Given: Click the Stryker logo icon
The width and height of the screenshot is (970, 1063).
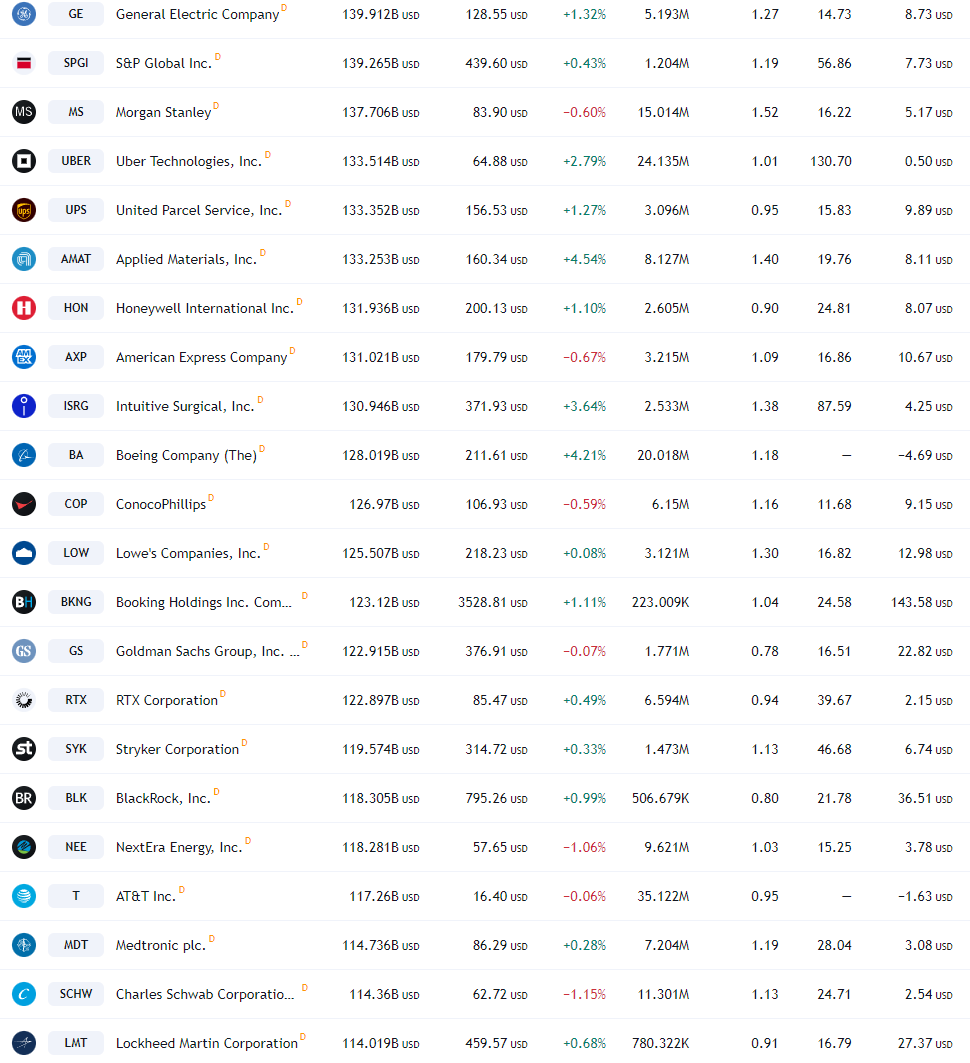Looking at the screenshot, I should pos(24,749).
